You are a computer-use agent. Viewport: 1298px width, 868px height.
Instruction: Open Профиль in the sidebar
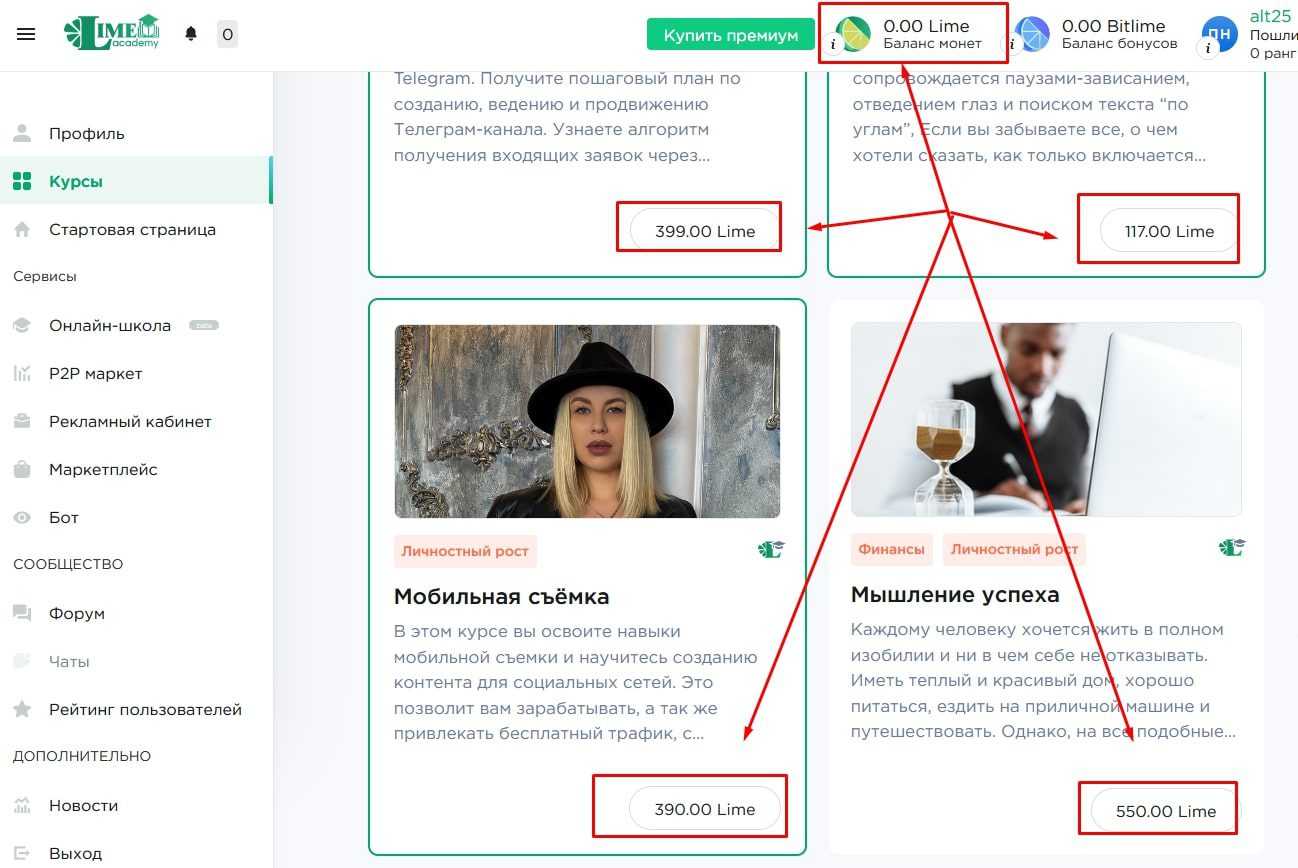click(x=87, y=133)
